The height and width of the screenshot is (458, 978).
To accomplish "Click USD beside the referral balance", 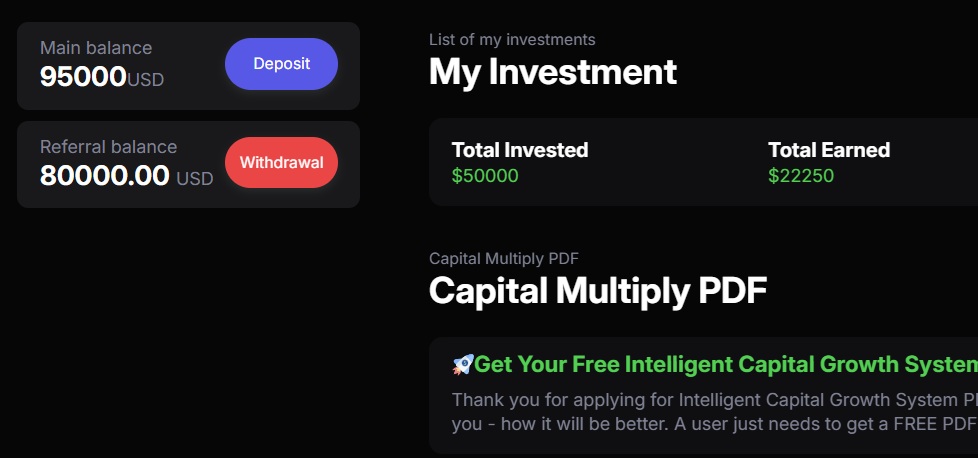I will tap(195, 179).
